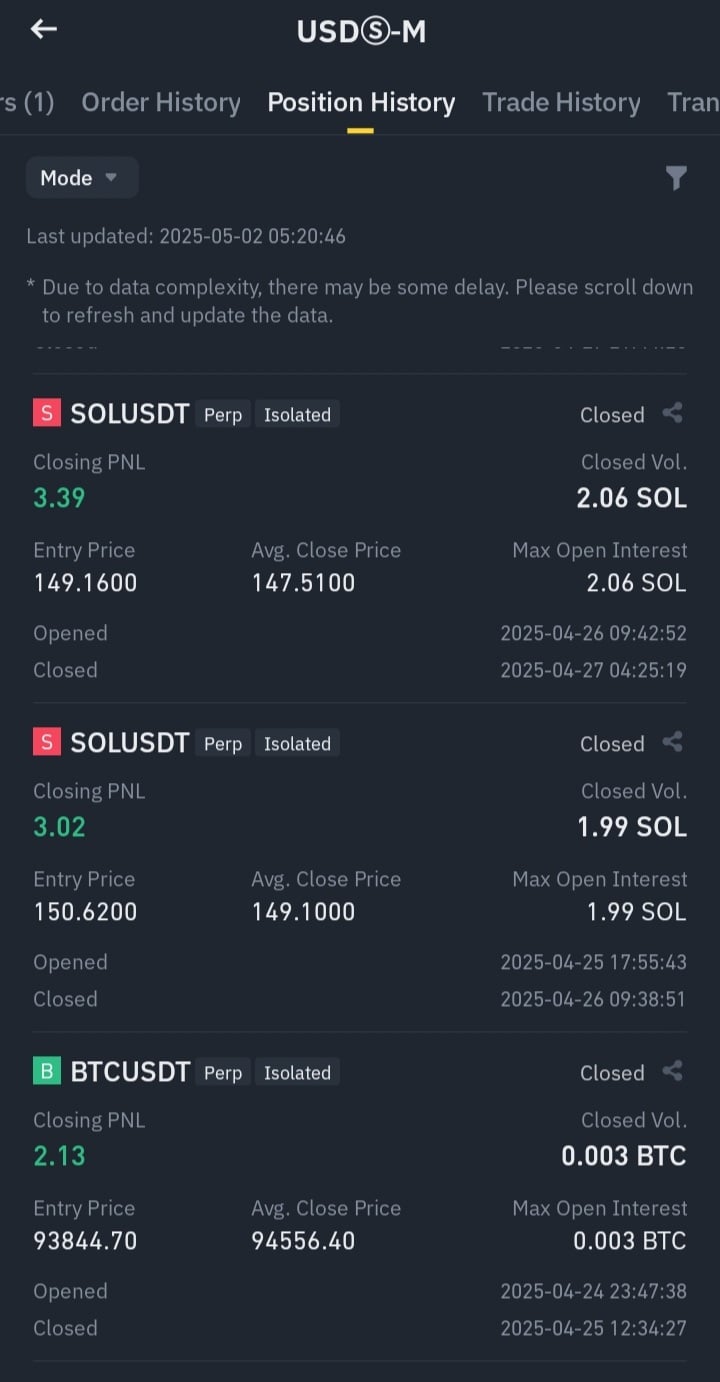The height and width of the screenshot is (1382, 720).
Task: Open the BTCUSDT pair name
Action: 130,1072
